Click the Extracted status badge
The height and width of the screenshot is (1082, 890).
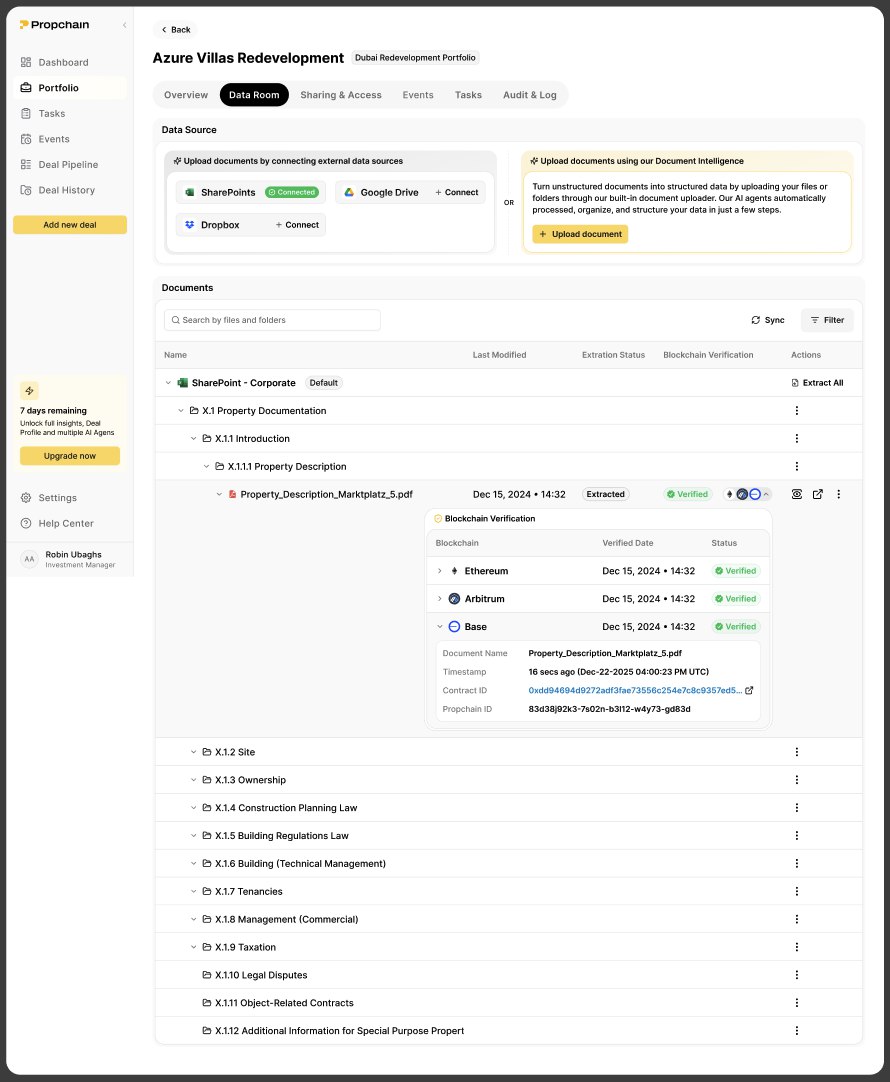point(605,495)
